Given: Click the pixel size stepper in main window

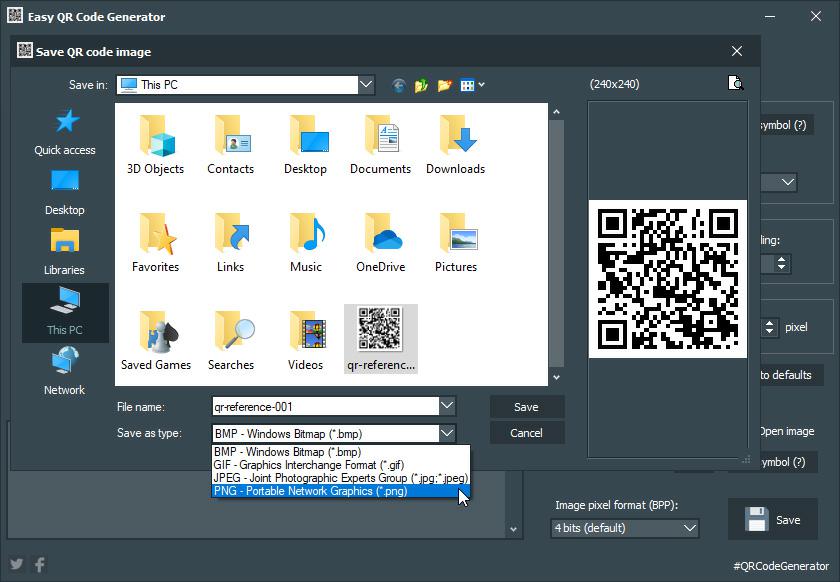Looking at the screenshot, I should tap(769, 327).
